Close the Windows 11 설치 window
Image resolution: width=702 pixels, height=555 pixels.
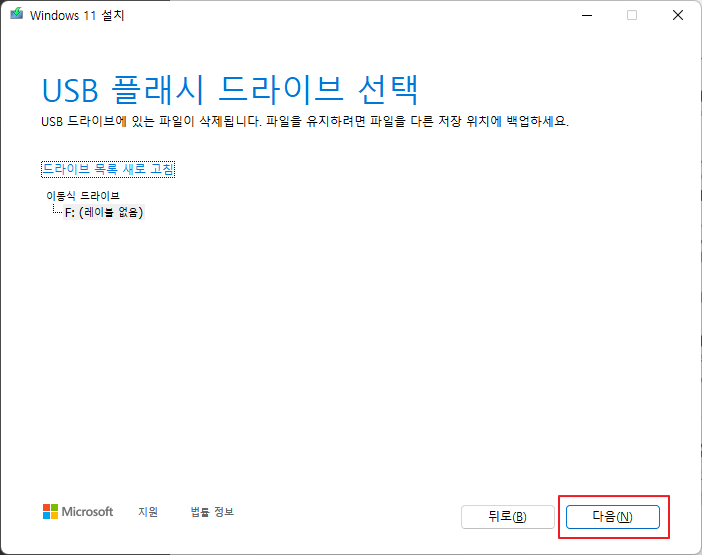tap(678, 15)
